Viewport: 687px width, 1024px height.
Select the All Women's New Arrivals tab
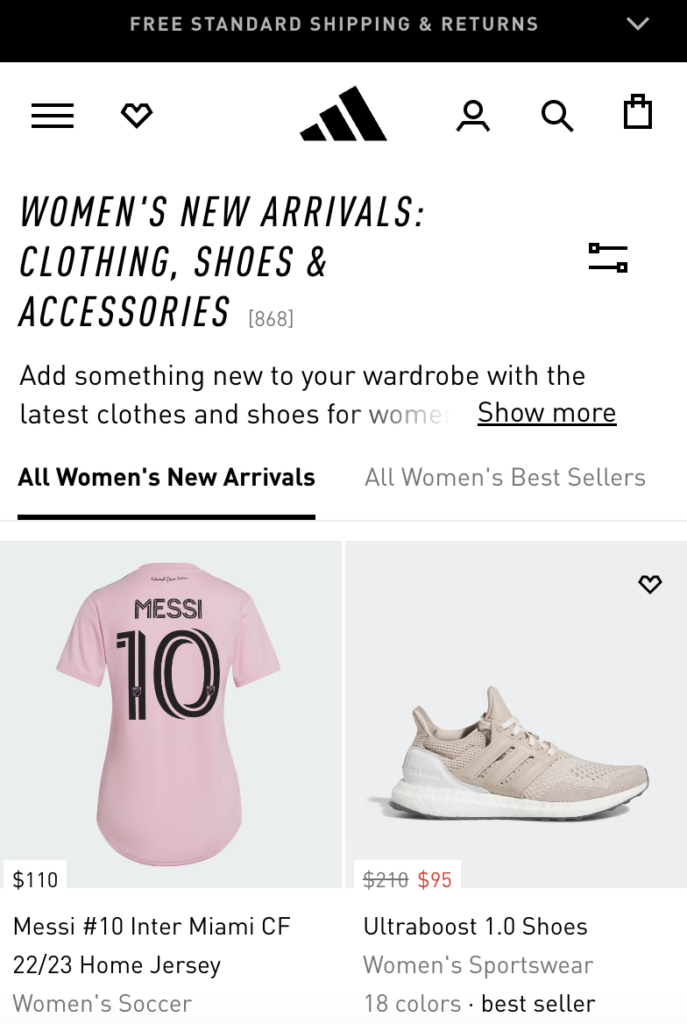(166, 478)
